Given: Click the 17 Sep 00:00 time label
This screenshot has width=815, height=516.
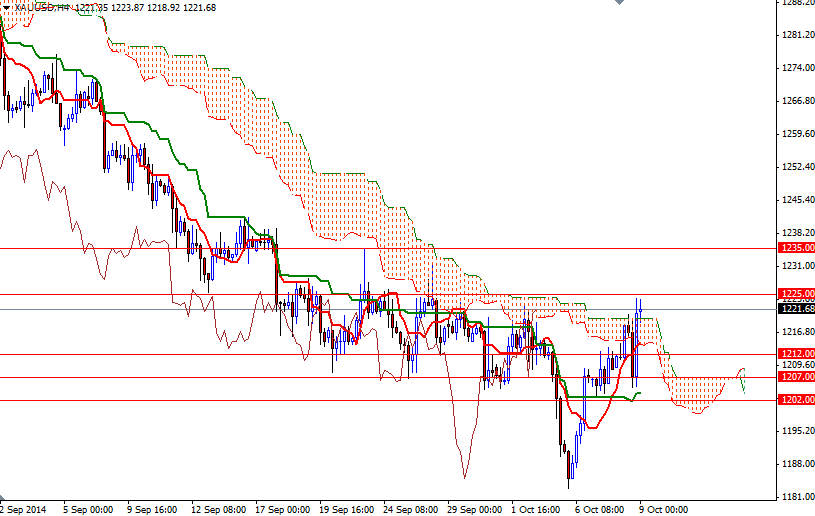Looking at the screenshot, I should [x=284, y=508].
